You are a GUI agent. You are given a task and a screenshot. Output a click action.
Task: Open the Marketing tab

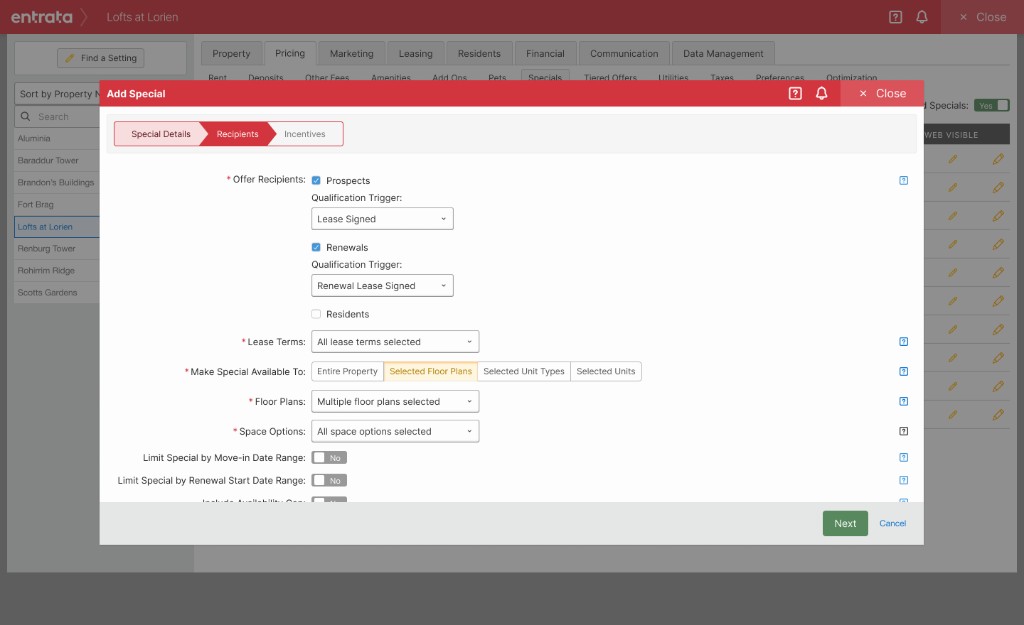pyautogui.click(x=351, y=54)
